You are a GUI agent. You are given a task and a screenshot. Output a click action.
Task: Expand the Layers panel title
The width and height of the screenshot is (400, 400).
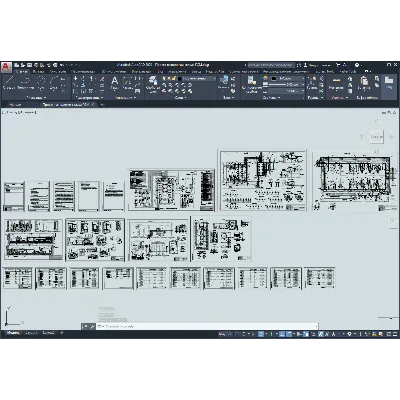[181, 98]
